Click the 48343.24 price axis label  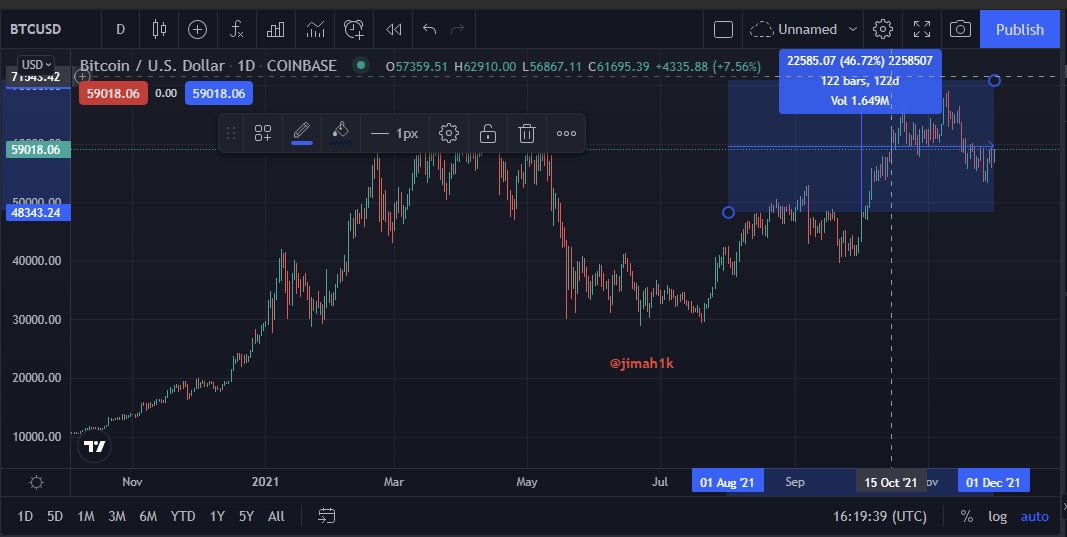coord(36,212)
